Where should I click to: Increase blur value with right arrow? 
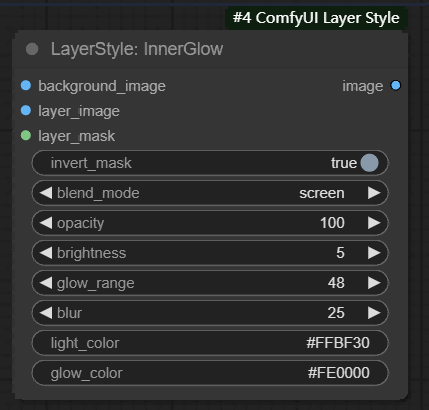point(374,313)
